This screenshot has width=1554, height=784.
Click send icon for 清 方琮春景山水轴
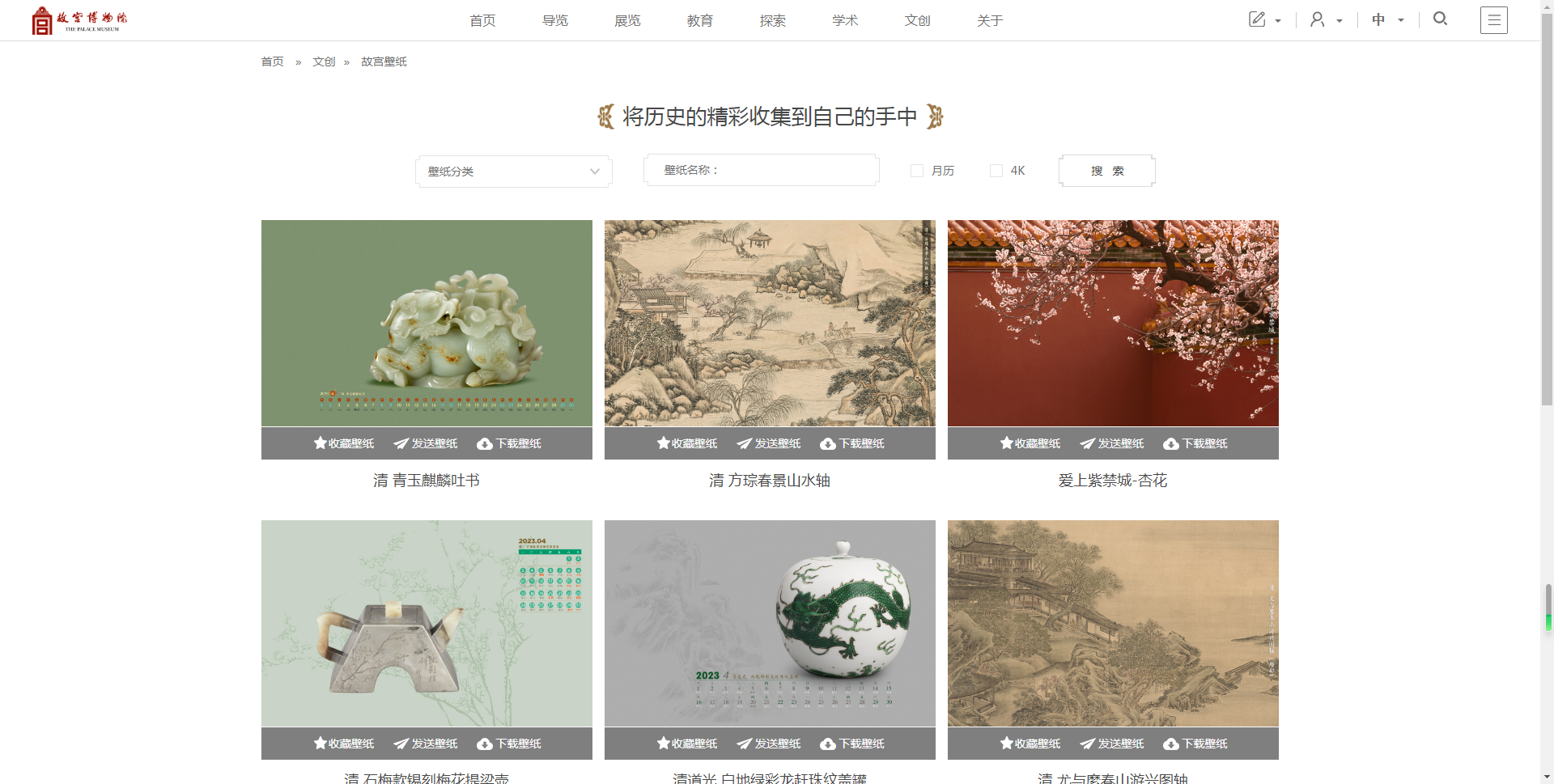(x=745, y=443)
